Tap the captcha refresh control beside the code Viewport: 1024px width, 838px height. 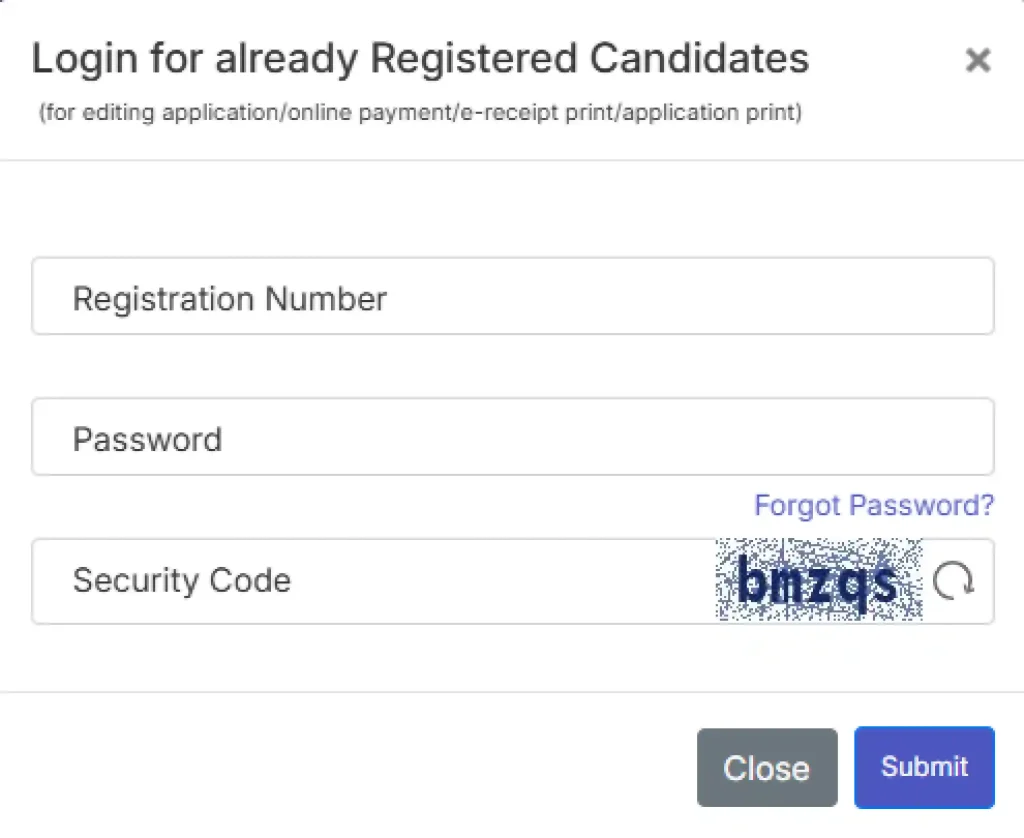tap(952, 581)
